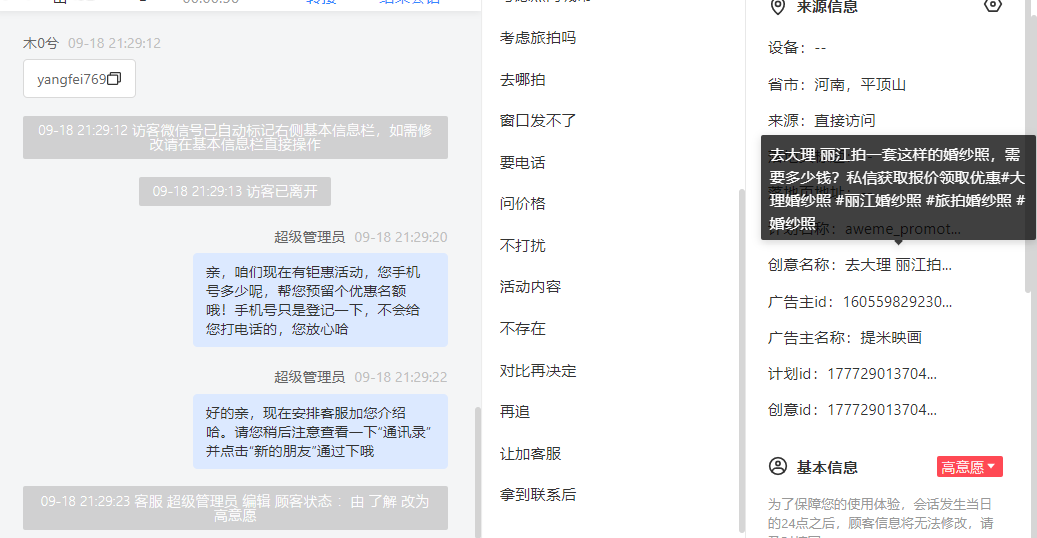This screenshot has width=1037, height=538.
Task: Click the right info panel scrollbar
Action: 1028,146
